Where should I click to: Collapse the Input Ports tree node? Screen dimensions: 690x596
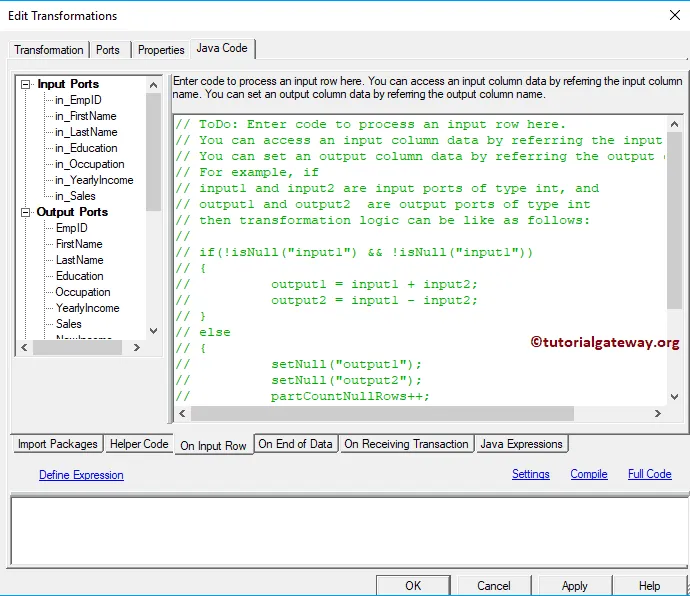coord(27,84)
